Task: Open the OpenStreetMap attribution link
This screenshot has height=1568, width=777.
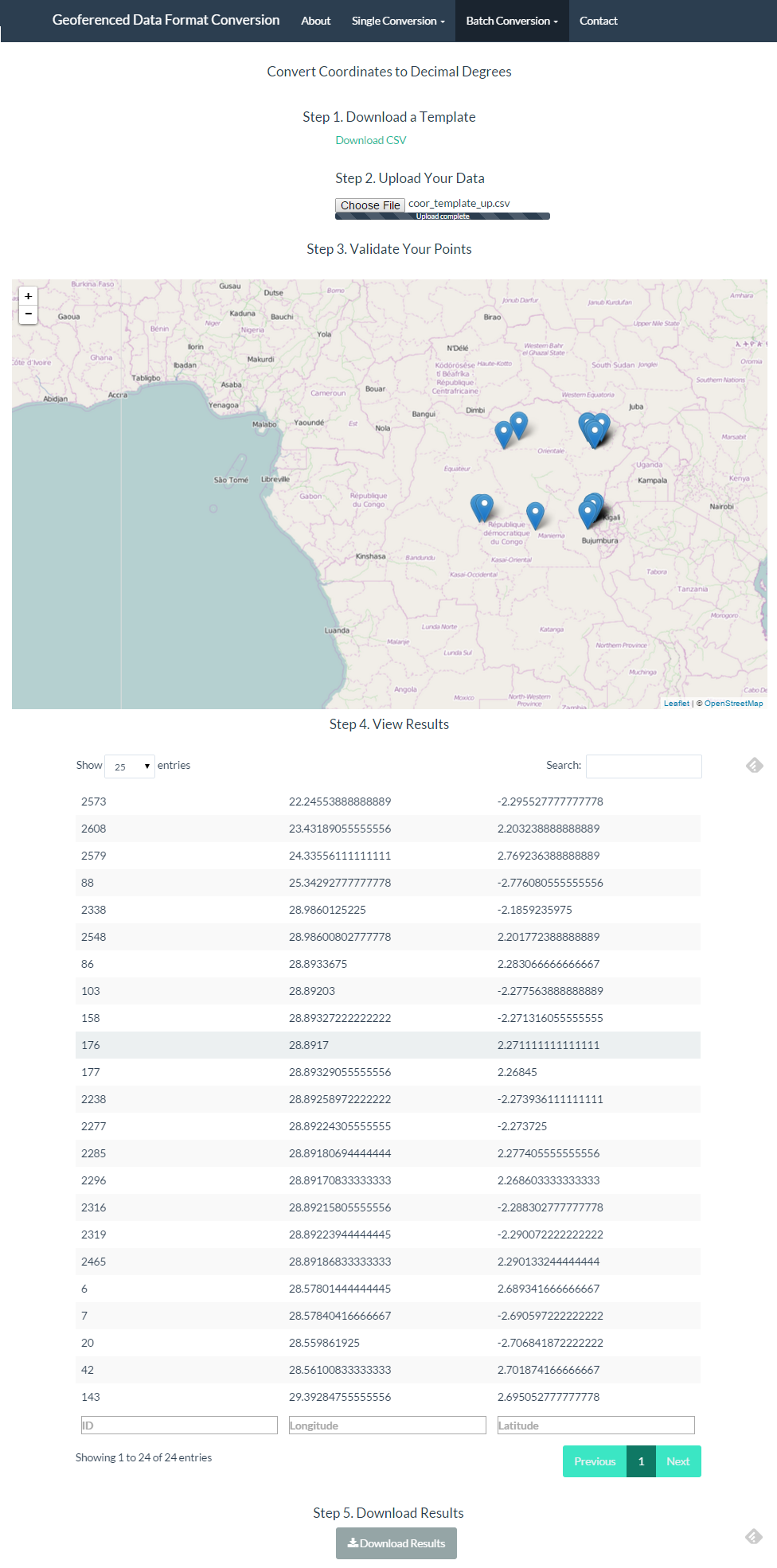Action: click(x=733, y=704)
